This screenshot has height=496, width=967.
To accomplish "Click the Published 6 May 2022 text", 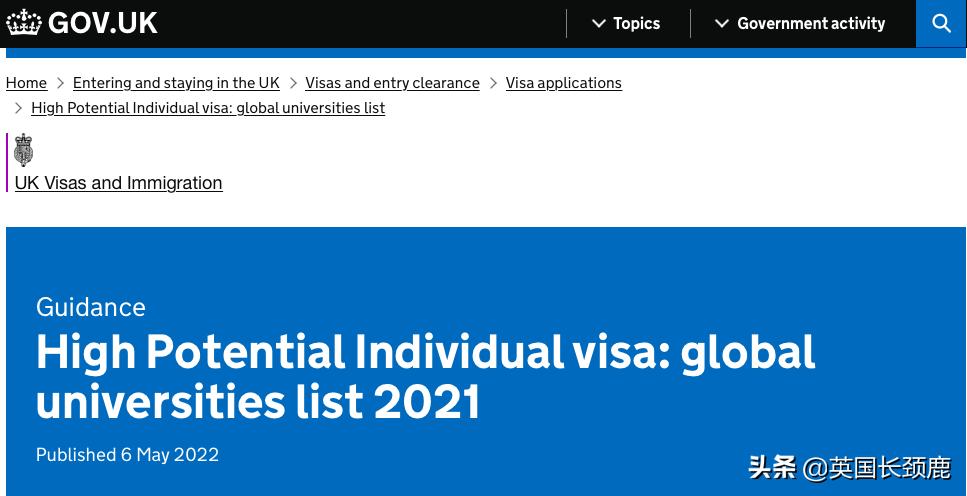I will pyautogui.click(x=127, y=455).
